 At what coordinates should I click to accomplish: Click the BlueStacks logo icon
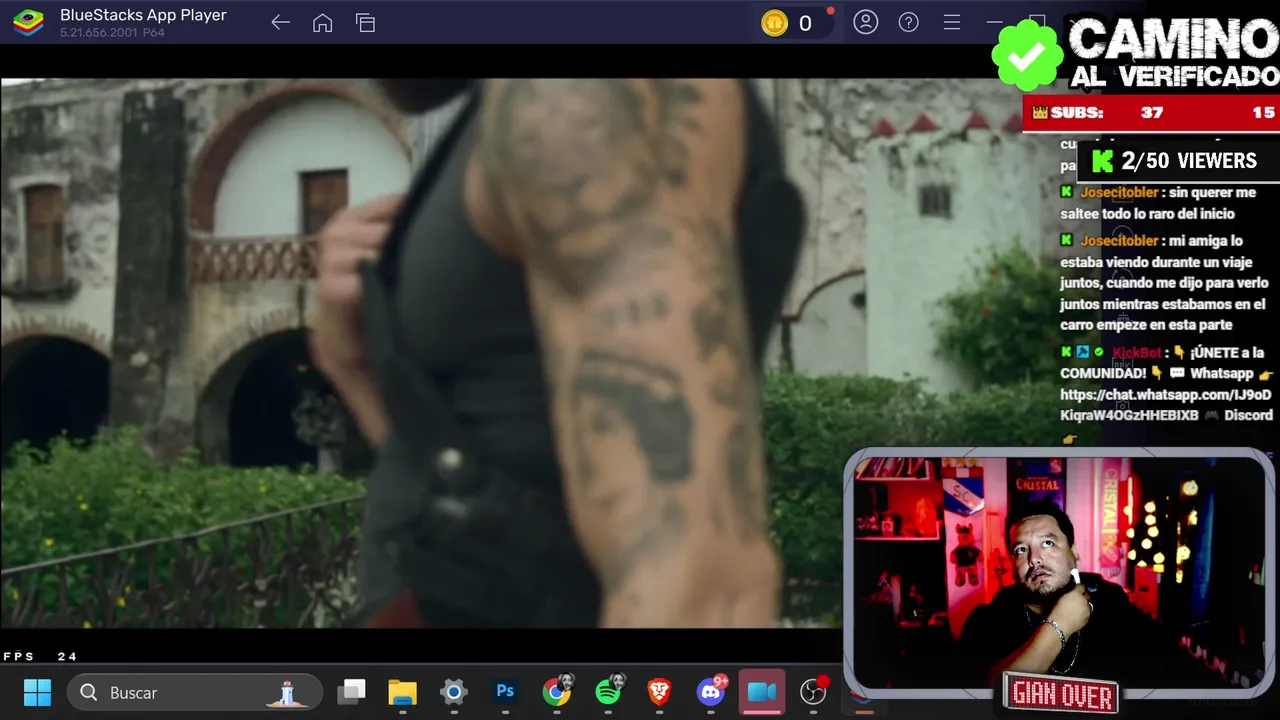point(28,23)
